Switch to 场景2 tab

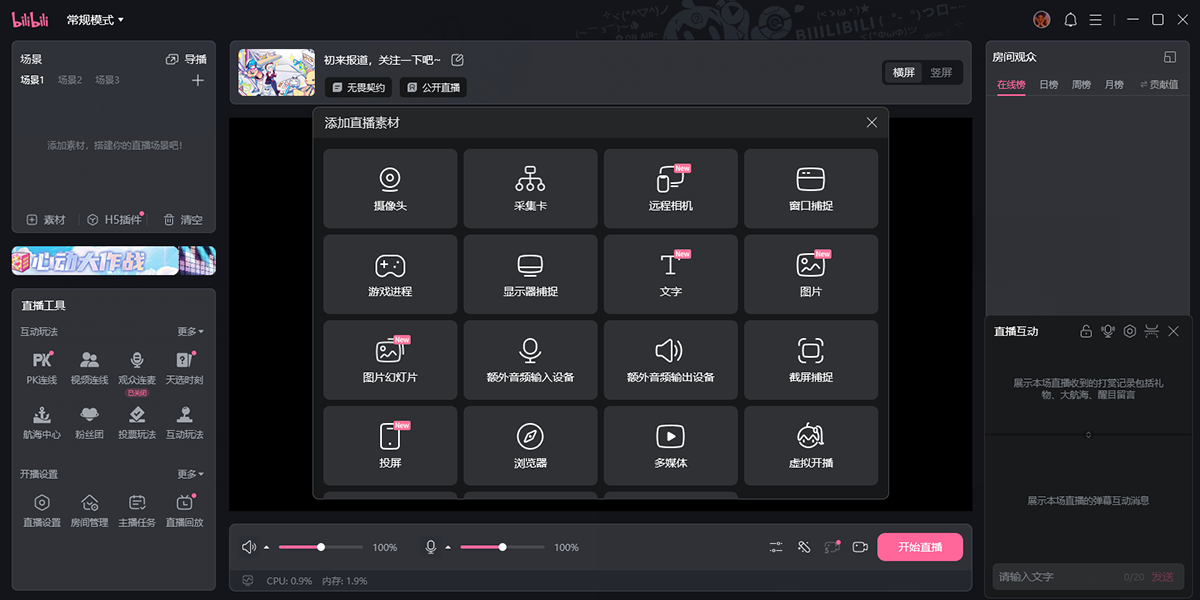point(70,80)
